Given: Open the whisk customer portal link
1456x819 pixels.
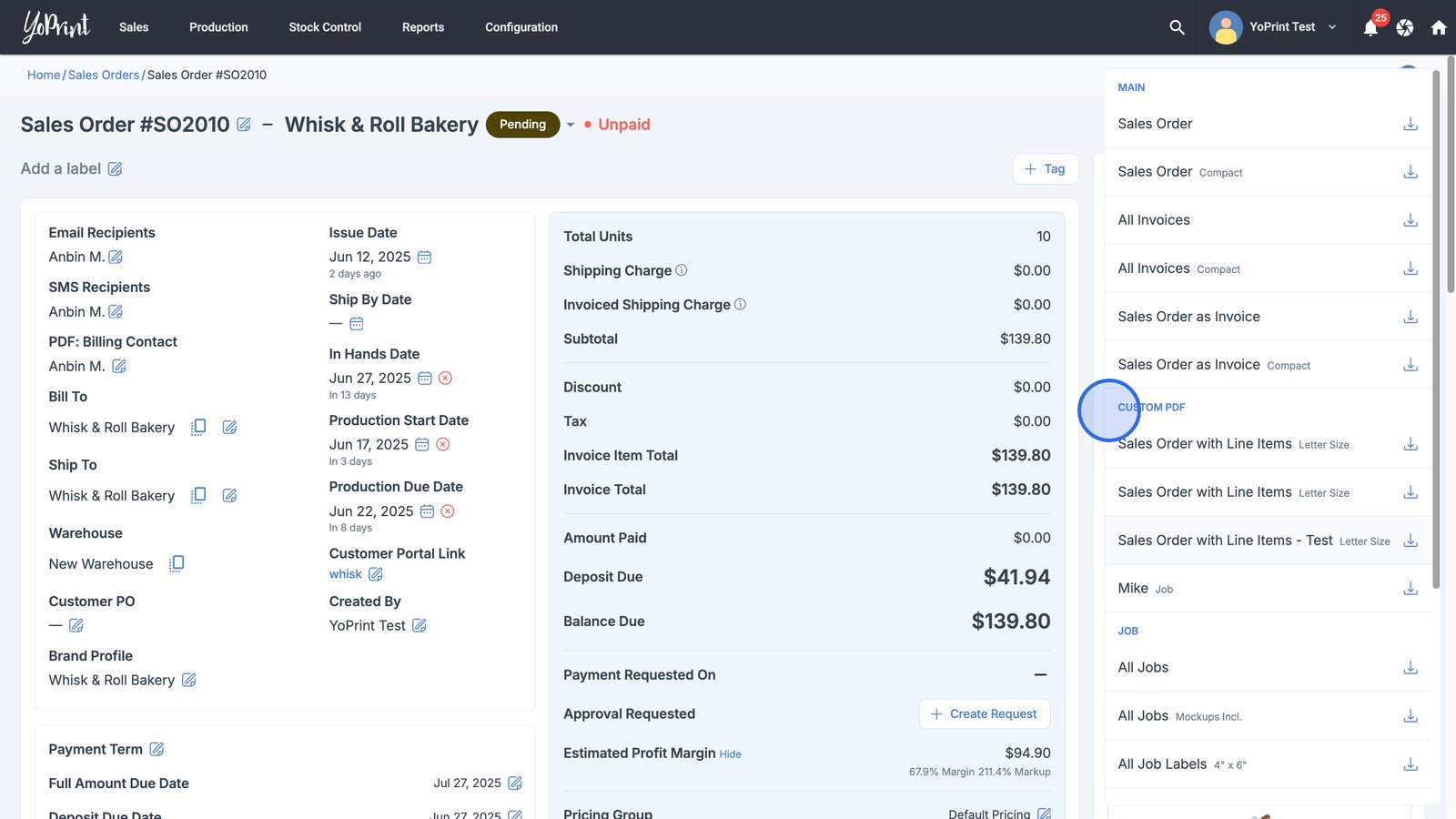Looking at the screenshot, I should (345, 574).
